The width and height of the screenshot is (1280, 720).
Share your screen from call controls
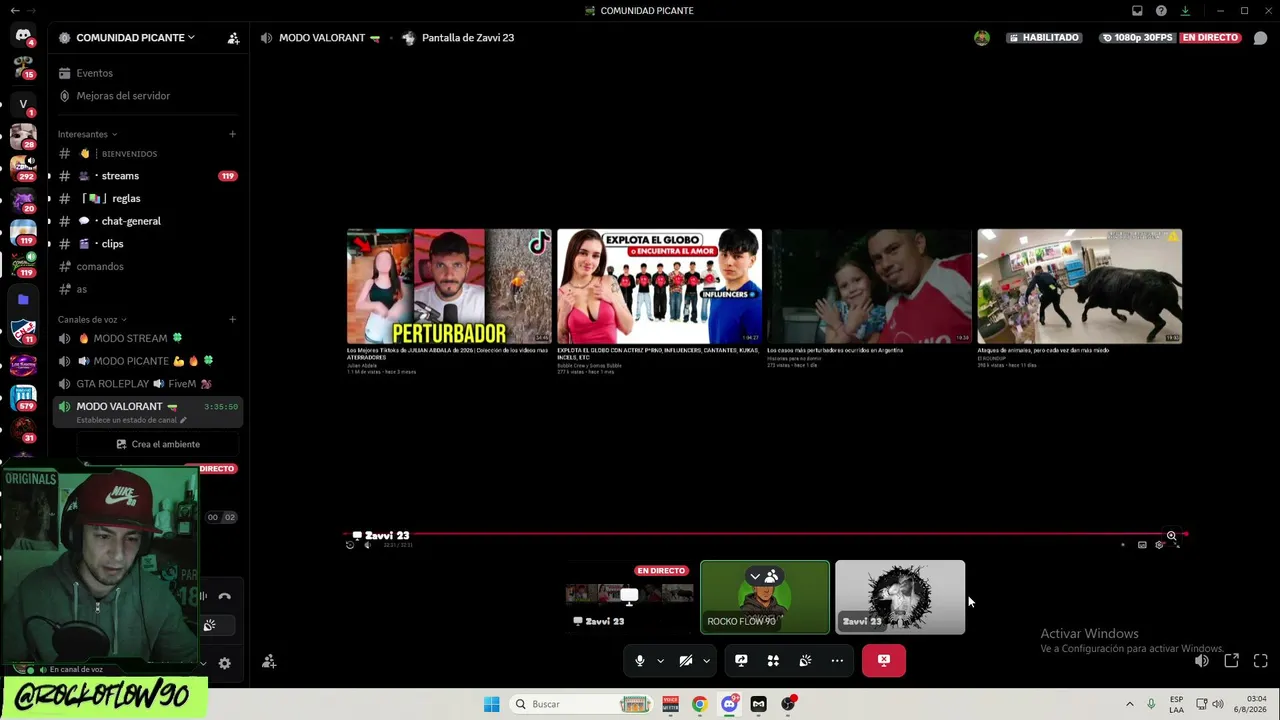(741, 660)
